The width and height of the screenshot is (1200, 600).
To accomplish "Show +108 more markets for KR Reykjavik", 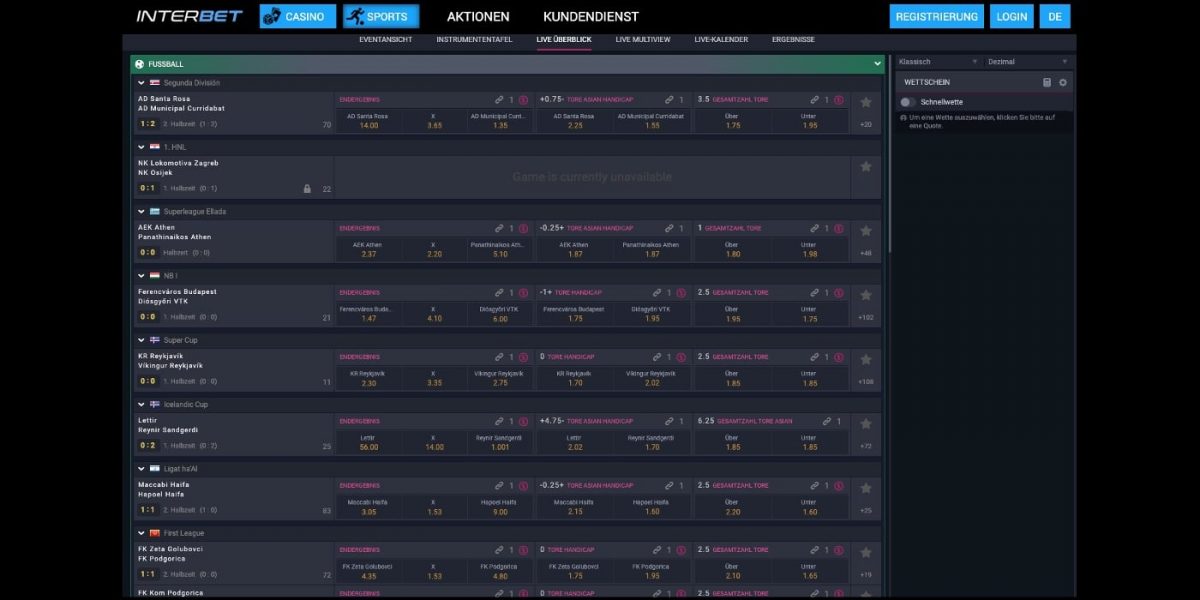I will 866,382.
